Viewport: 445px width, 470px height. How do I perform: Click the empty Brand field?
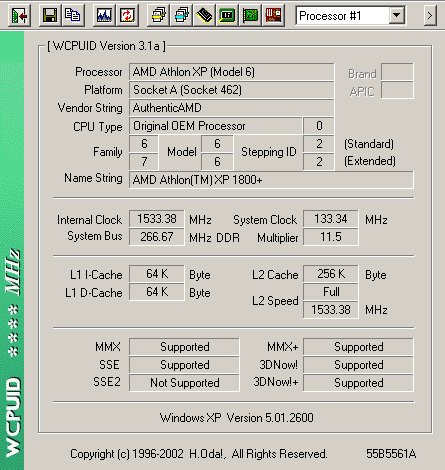(x=397, y=72)
